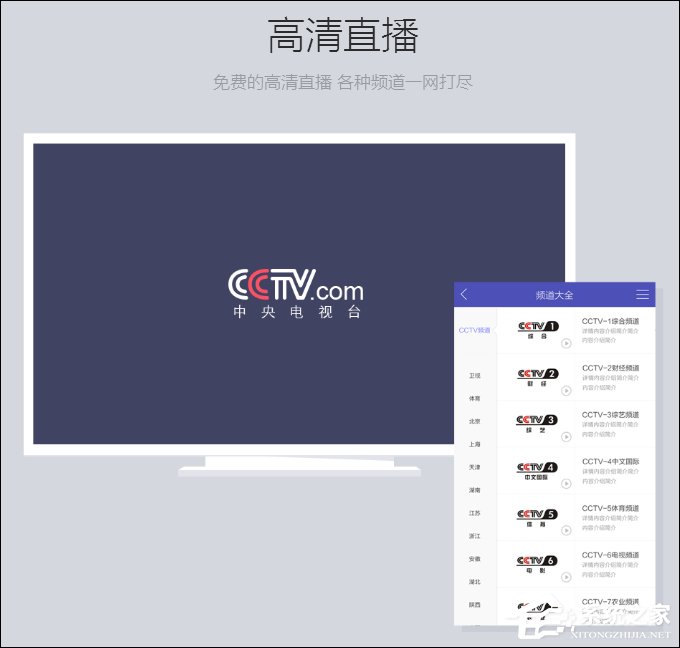
Task: Open the CCTV-4中文国际 title
Action: [x=610, y=461]
